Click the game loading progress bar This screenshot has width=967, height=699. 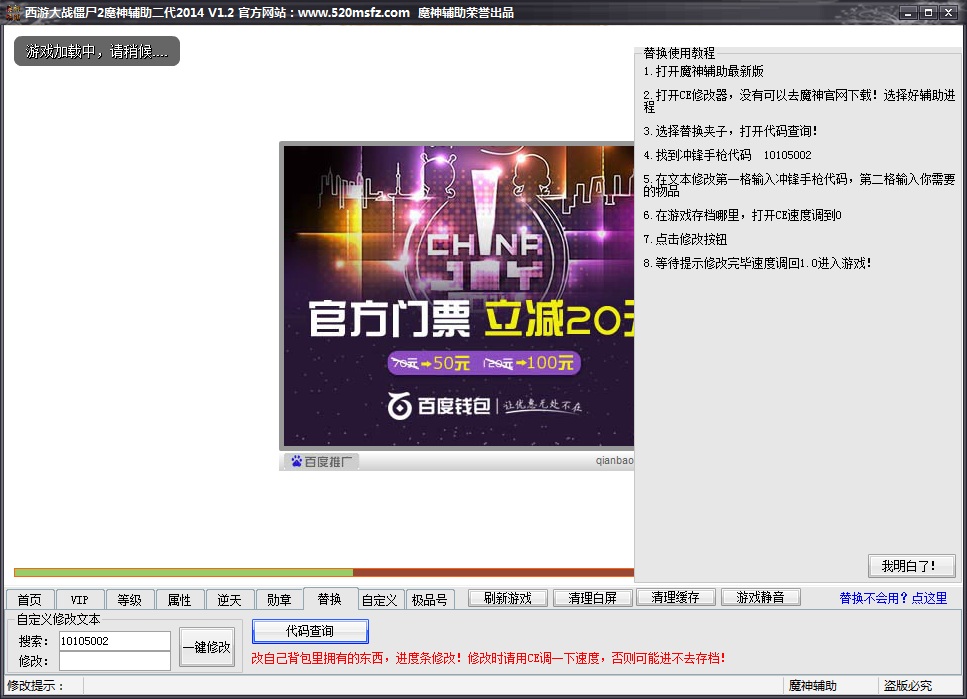pos(324,573)
